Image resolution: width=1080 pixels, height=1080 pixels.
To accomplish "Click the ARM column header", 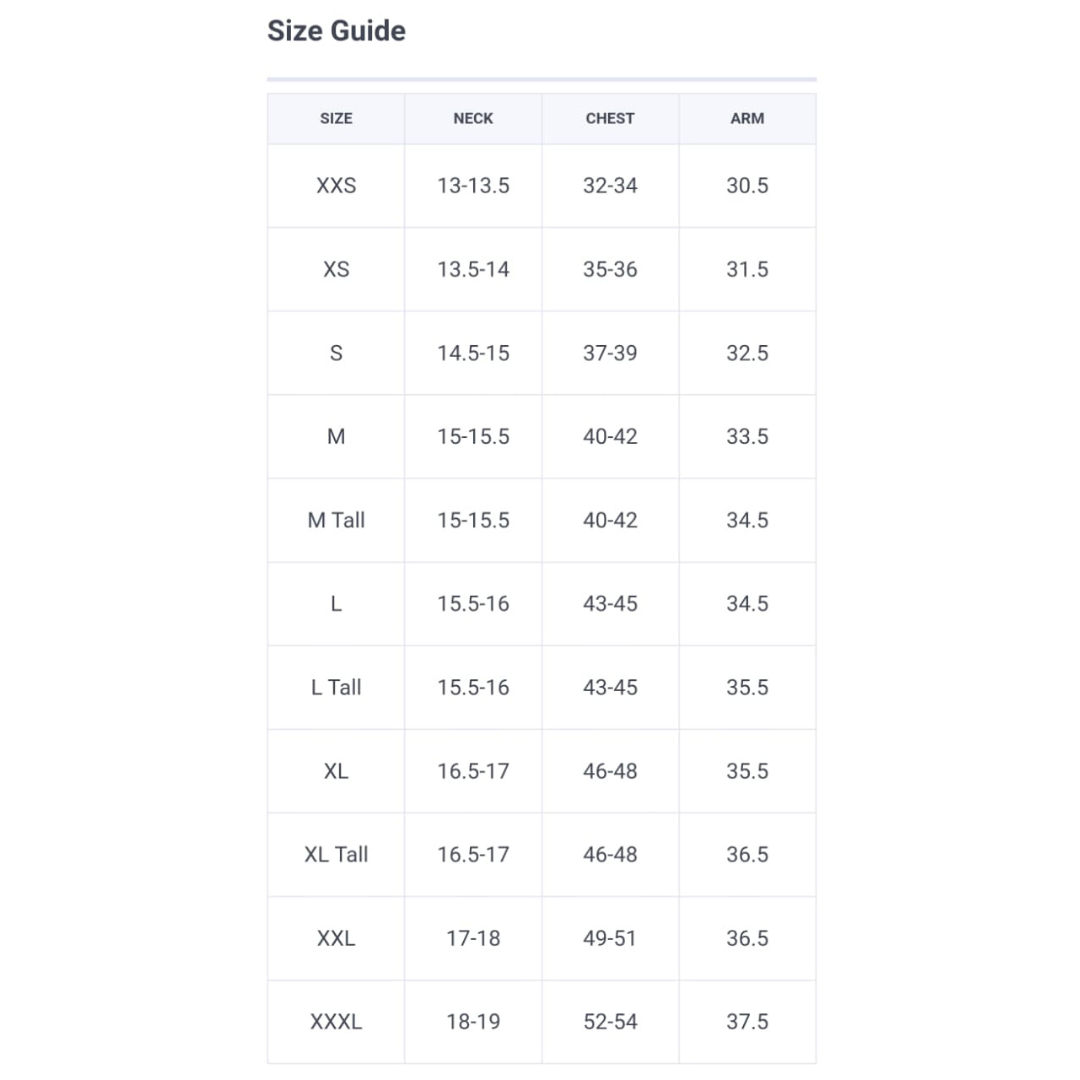I will click(747, 118).
